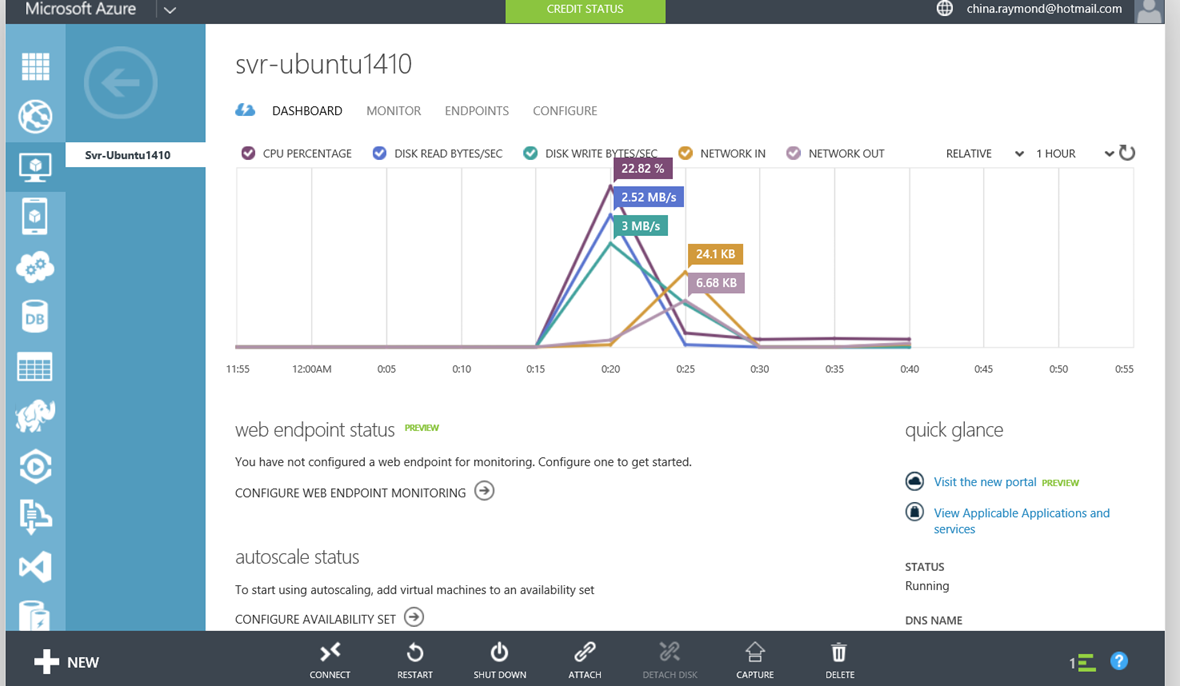Go back using the circled arrow
Screen dimensions: 1180x686
(120, 83)
